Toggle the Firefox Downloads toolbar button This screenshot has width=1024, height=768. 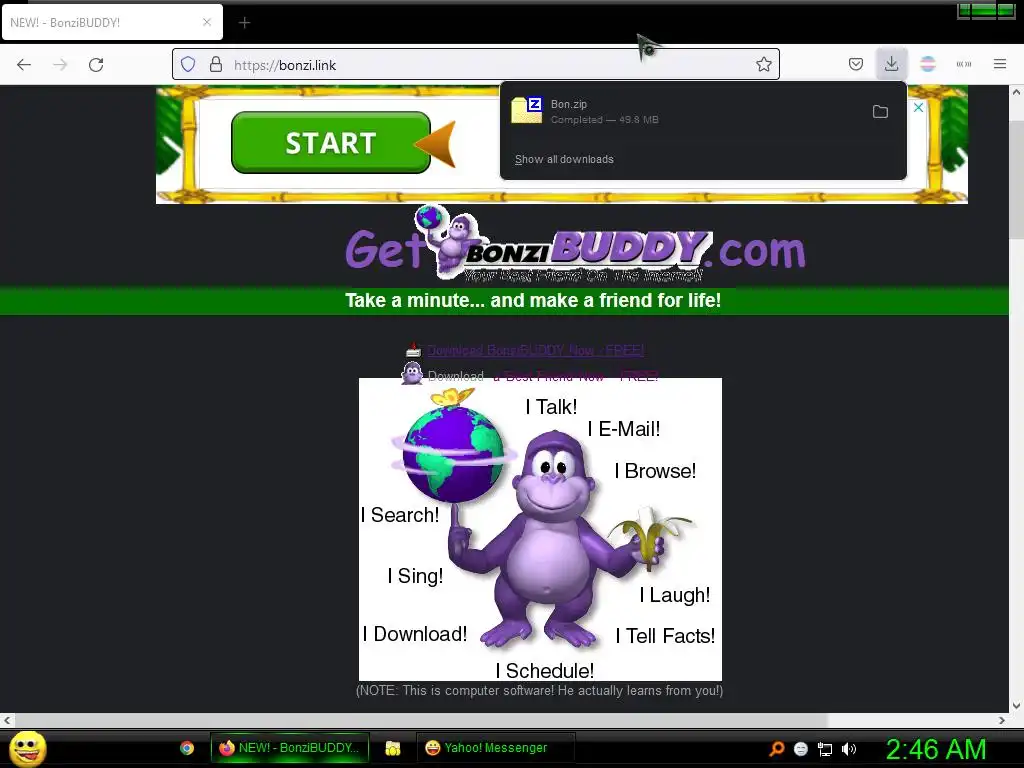tap(891, 64)
